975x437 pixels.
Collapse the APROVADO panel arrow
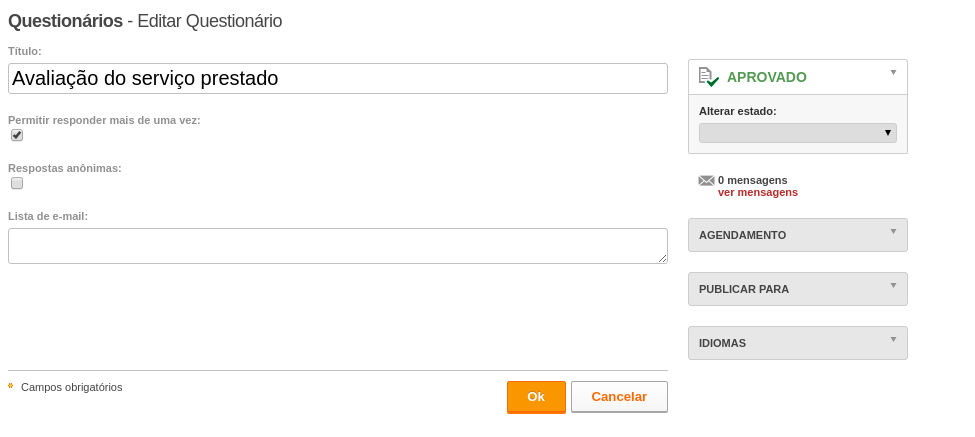pos(894,73)
